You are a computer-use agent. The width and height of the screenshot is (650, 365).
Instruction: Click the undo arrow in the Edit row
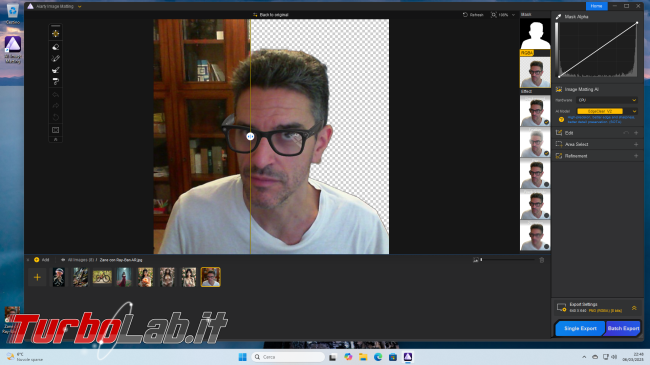tap(626, 133)
